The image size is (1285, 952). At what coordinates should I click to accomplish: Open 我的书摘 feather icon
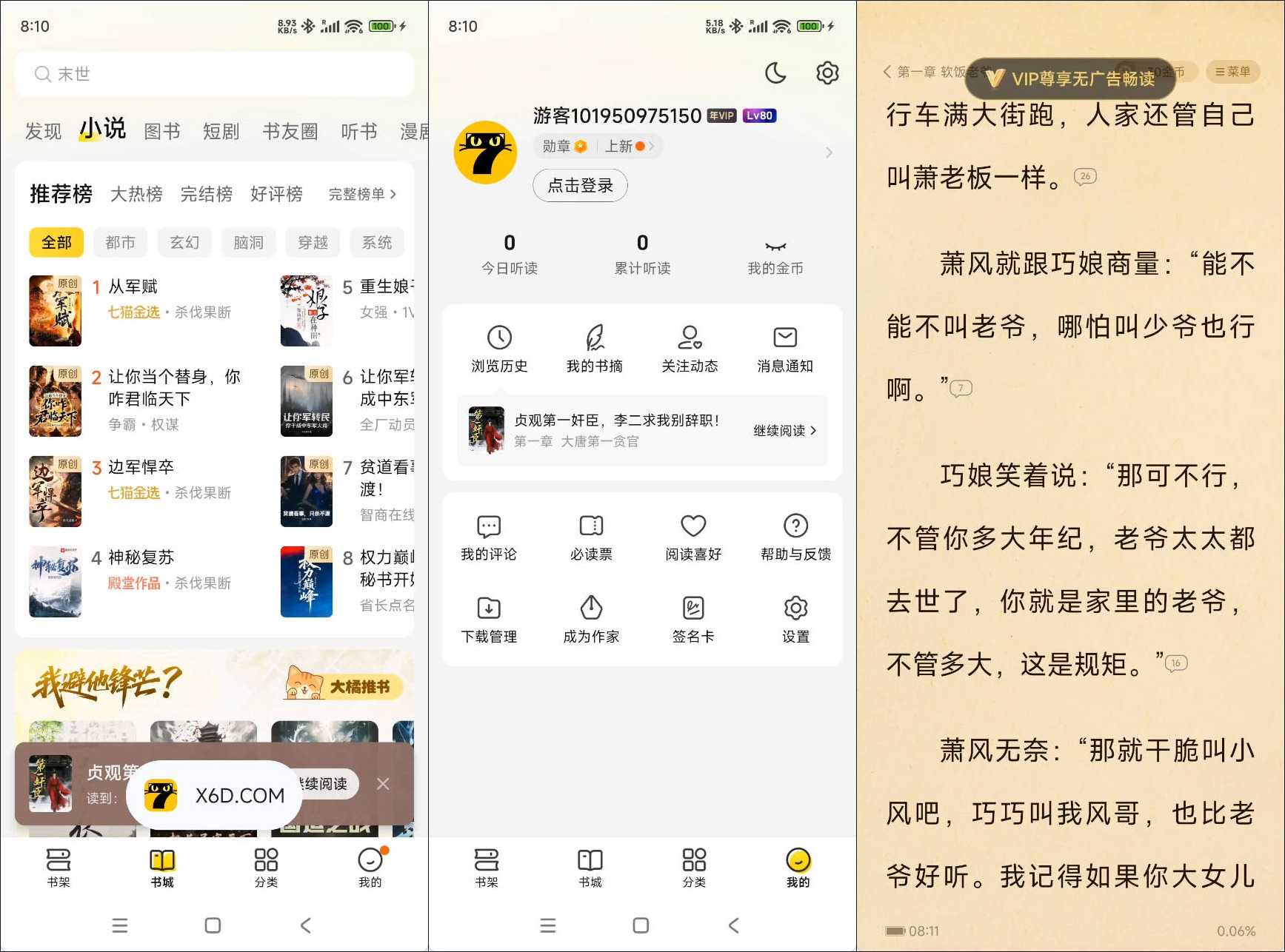(x=595, y=338)
